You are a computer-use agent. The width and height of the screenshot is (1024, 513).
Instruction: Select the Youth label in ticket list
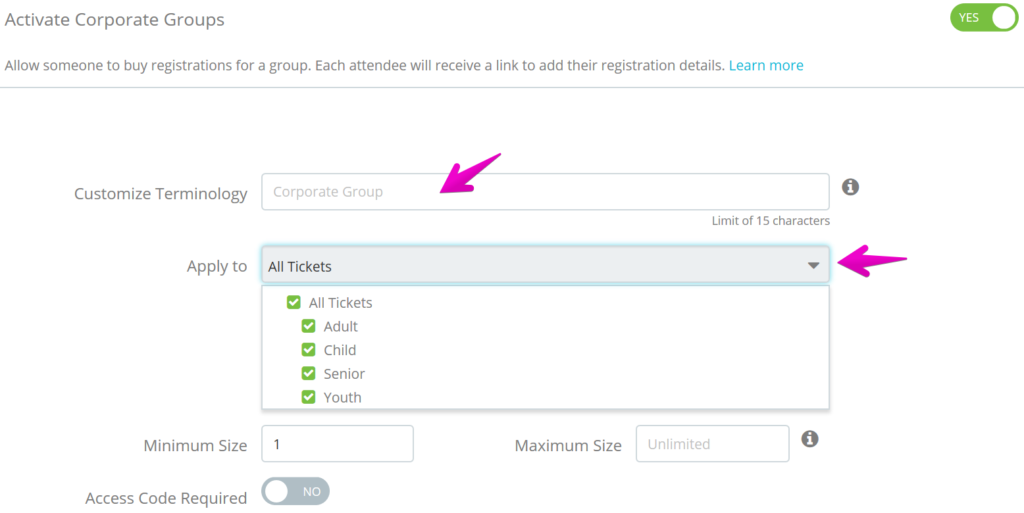pos(342,397)
